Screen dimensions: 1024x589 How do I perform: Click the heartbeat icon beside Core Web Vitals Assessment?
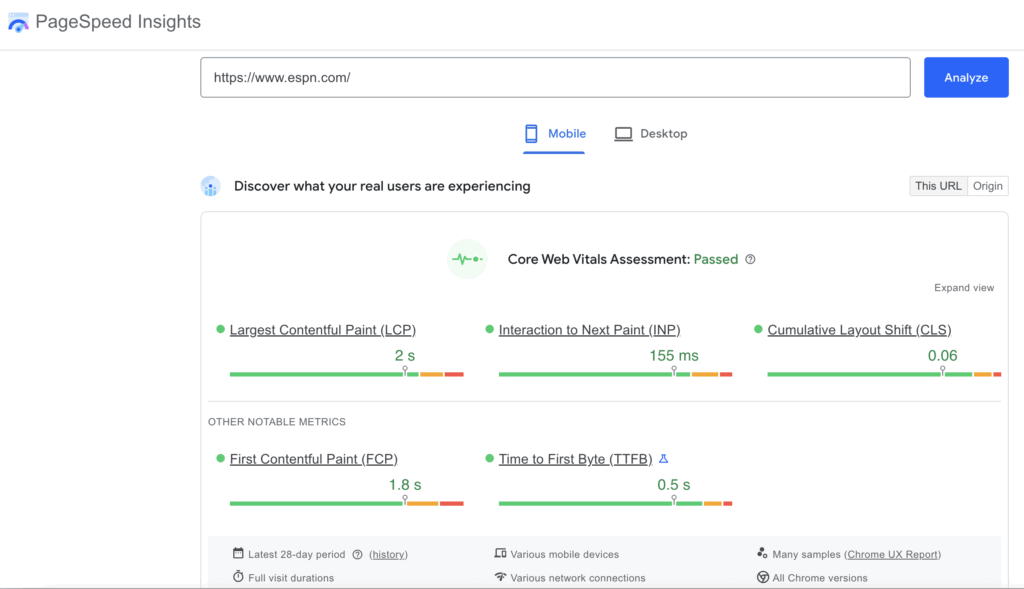click(466, 259)
